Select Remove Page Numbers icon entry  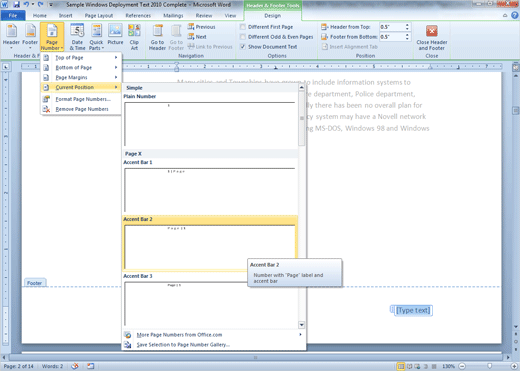[x=46, y=109]
